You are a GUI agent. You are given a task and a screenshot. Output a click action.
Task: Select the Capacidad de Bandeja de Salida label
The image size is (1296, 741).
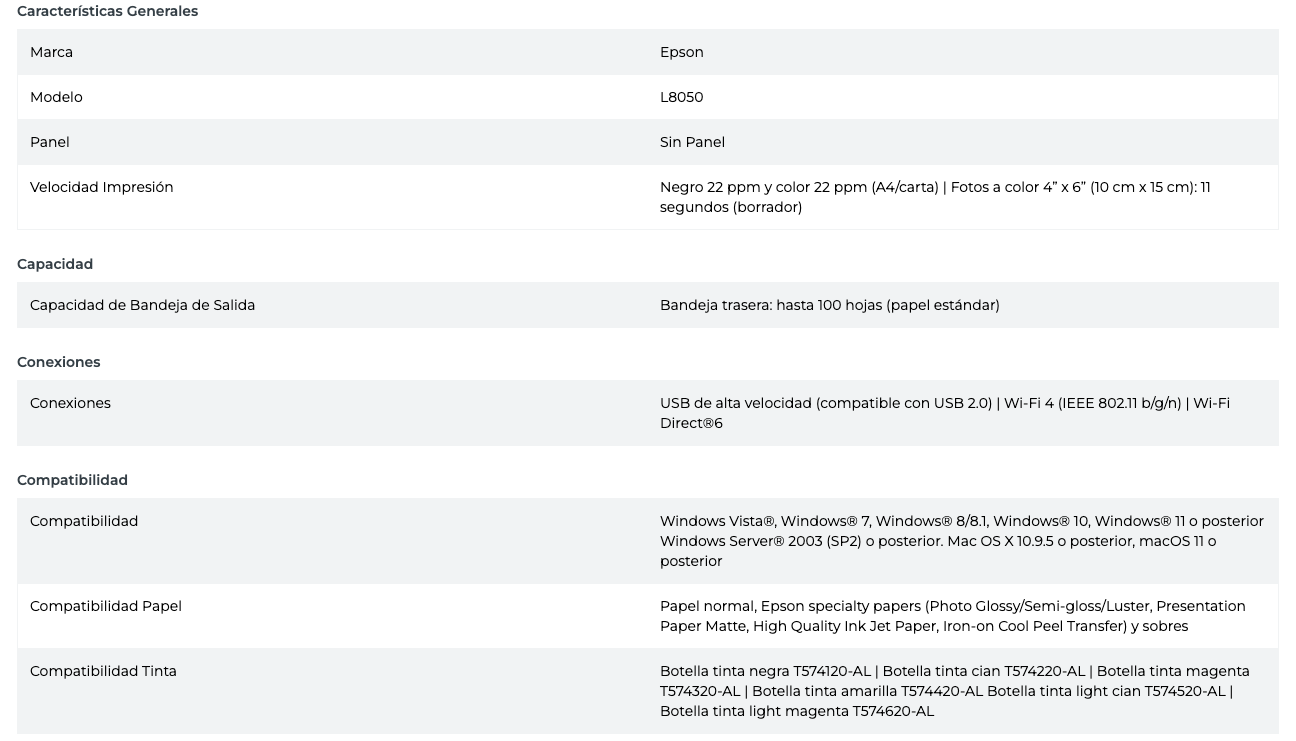click(142, 305)
